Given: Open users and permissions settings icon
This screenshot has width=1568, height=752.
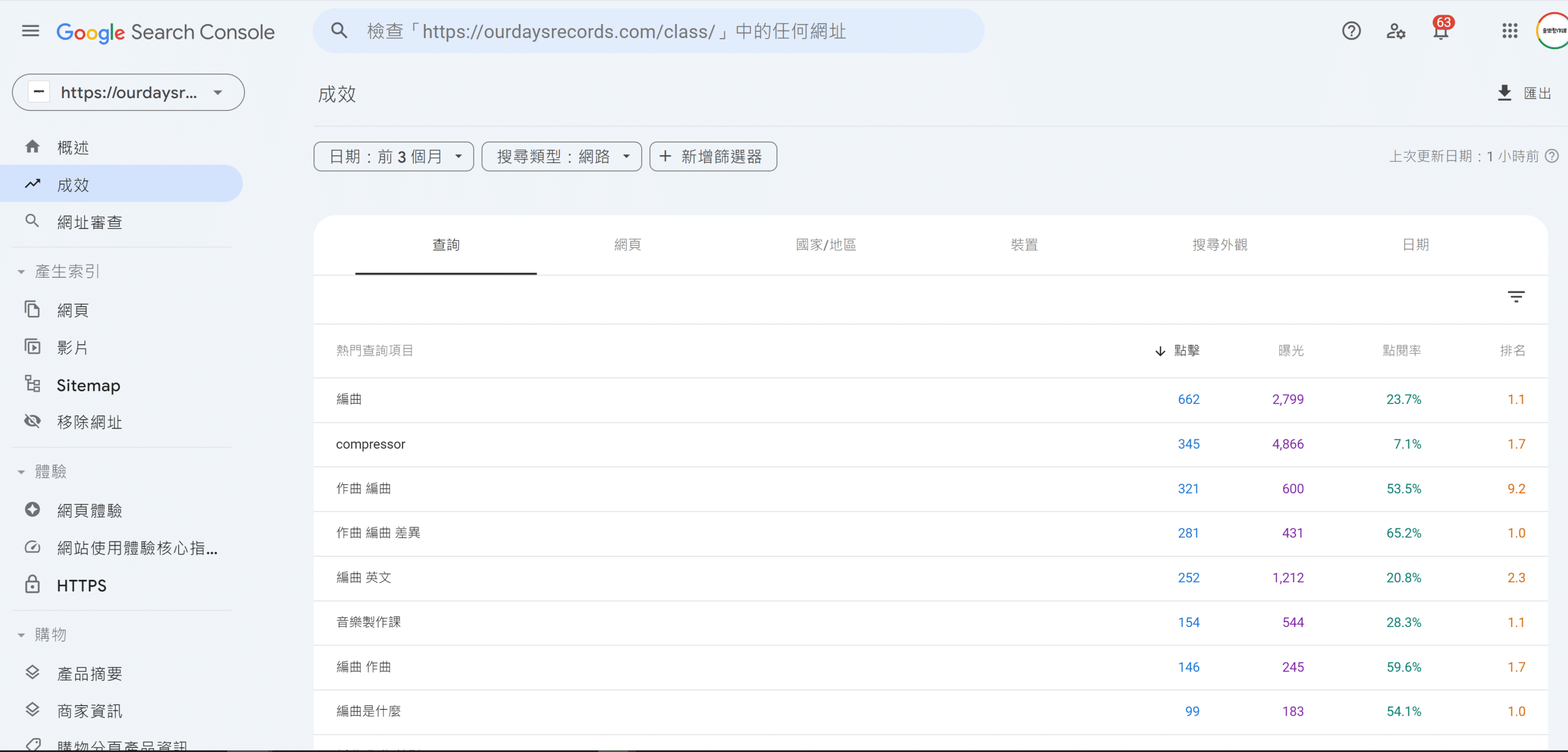Looking at the screenshot, I should [1396, 31].
